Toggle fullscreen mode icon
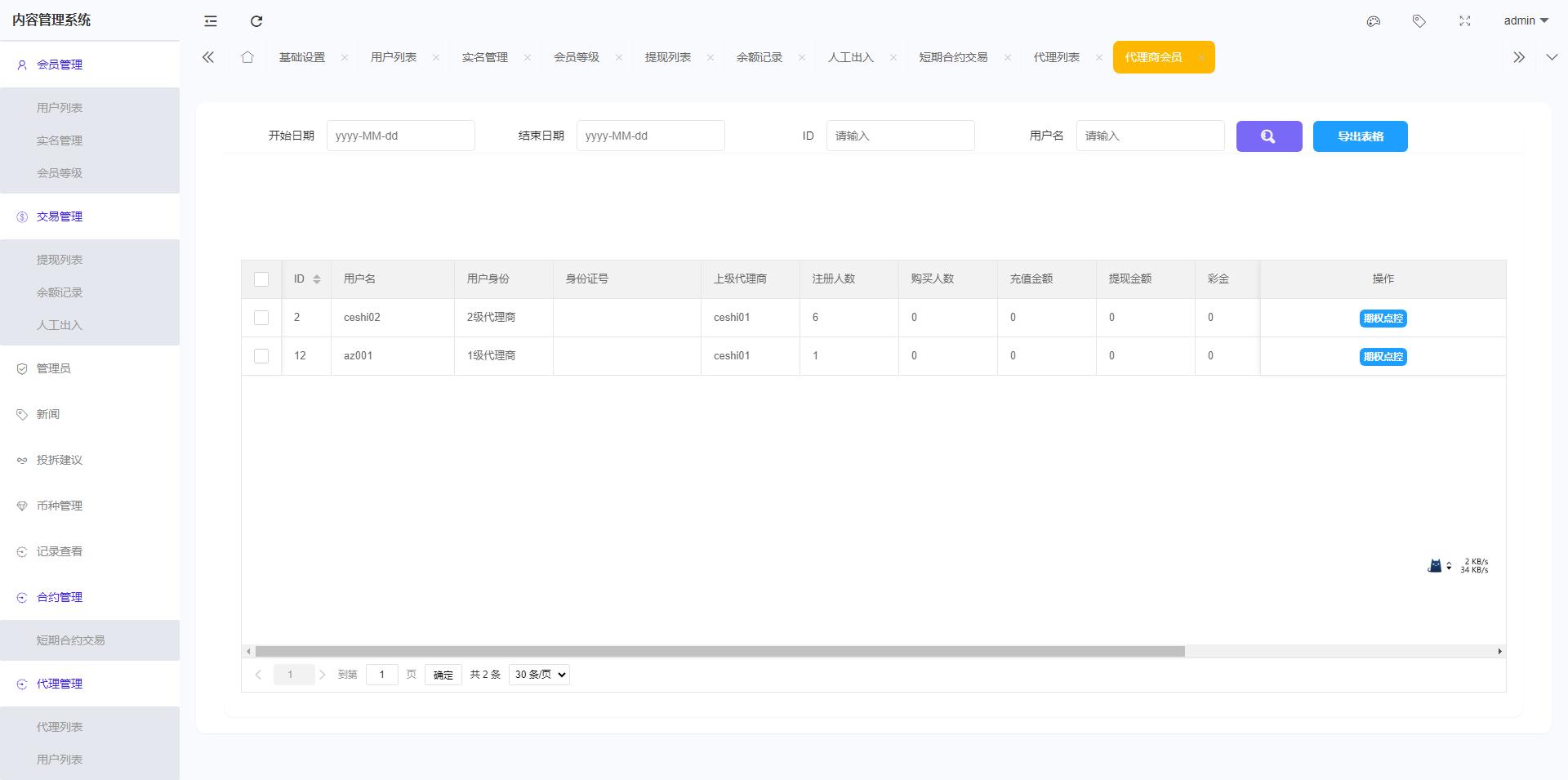 [x=1465, y=21]
